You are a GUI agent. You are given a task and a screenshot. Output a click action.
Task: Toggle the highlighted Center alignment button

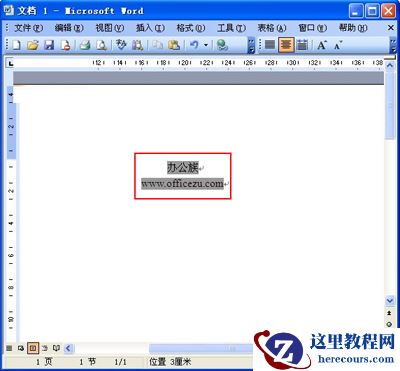[x=286, y=45]
